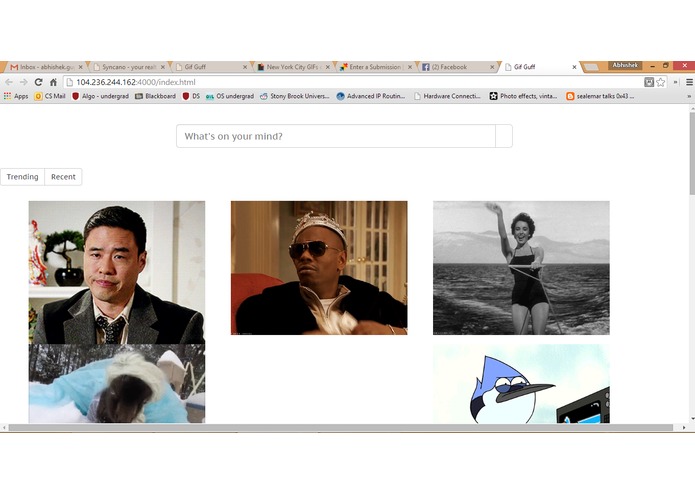Open the Blackboard bookmark

[x=155, y=96]
